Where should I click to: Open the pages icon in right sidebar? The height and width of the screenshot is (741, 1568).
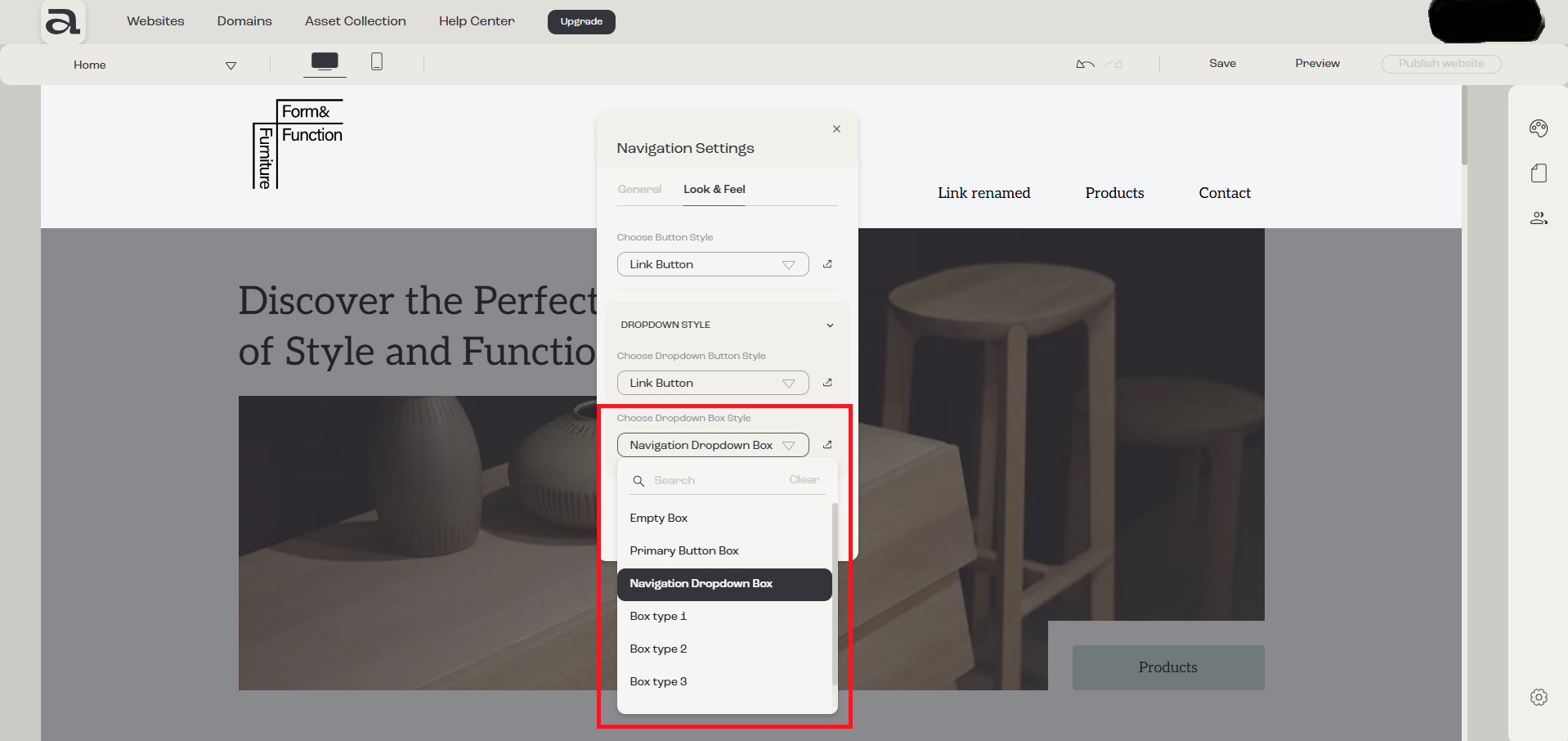click(1539, 173)
